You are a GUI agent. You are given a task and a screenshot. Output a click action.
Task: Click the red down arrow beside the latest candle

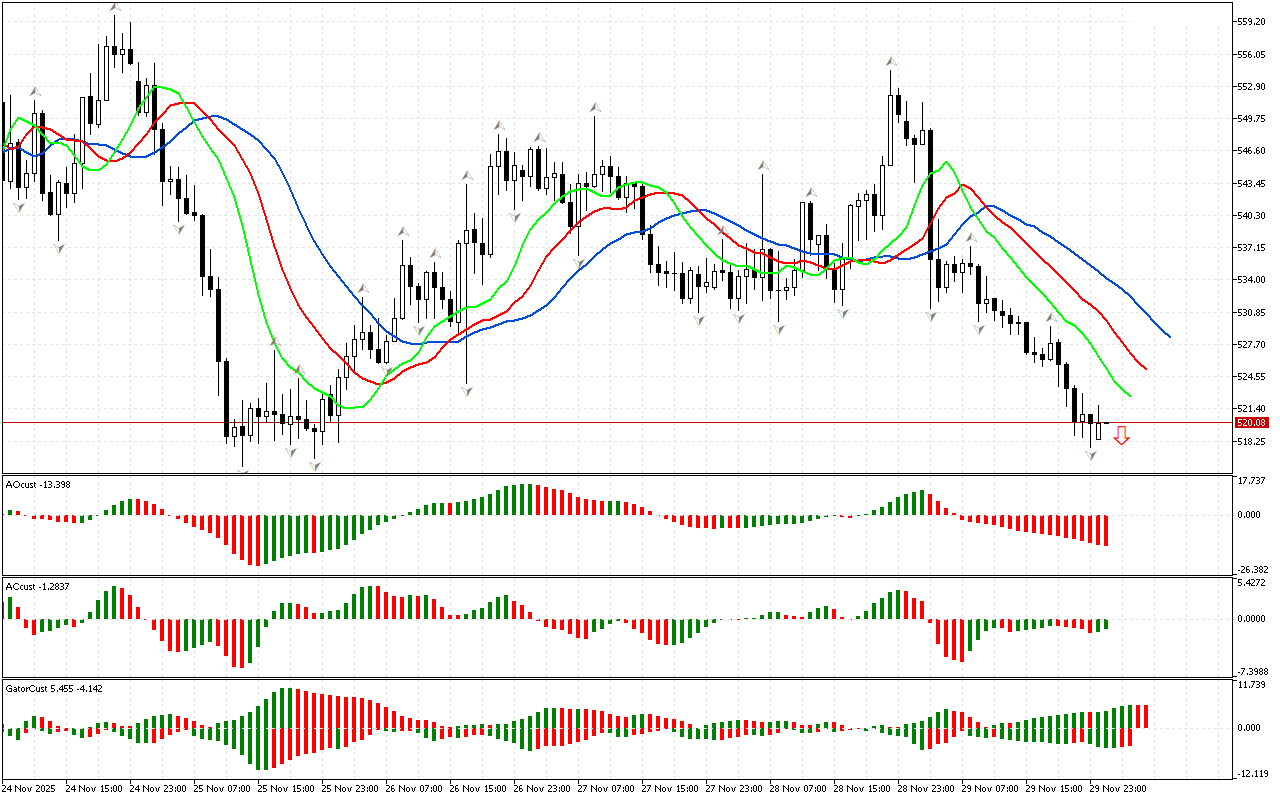1122,435
